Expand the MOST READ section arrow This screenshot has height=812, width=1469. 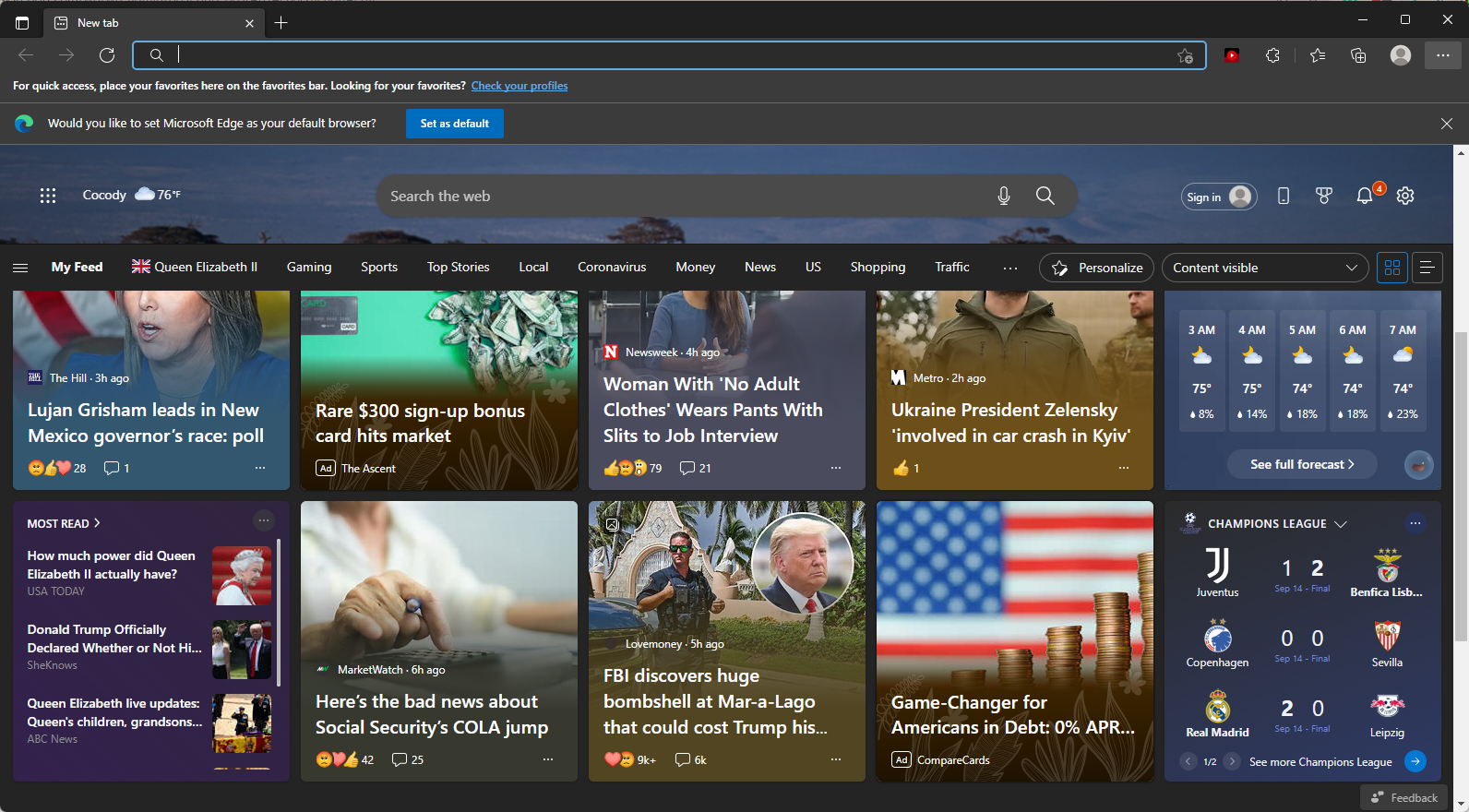pyautogui.click(x=97, y=523)
